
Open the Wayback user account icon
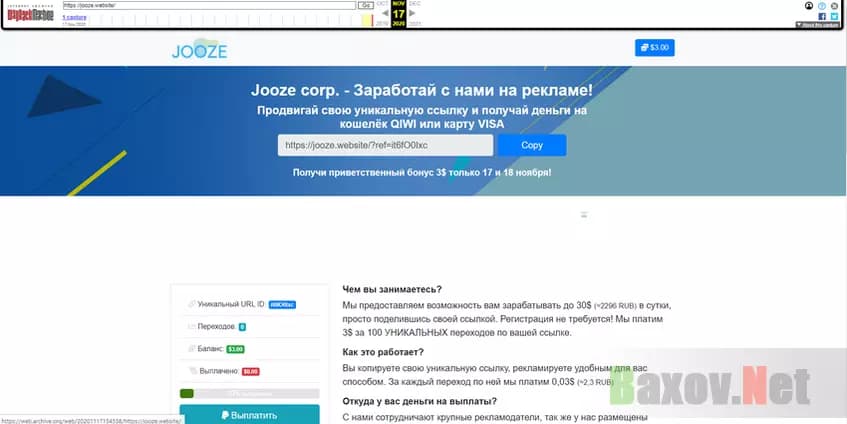click(809, 6)
